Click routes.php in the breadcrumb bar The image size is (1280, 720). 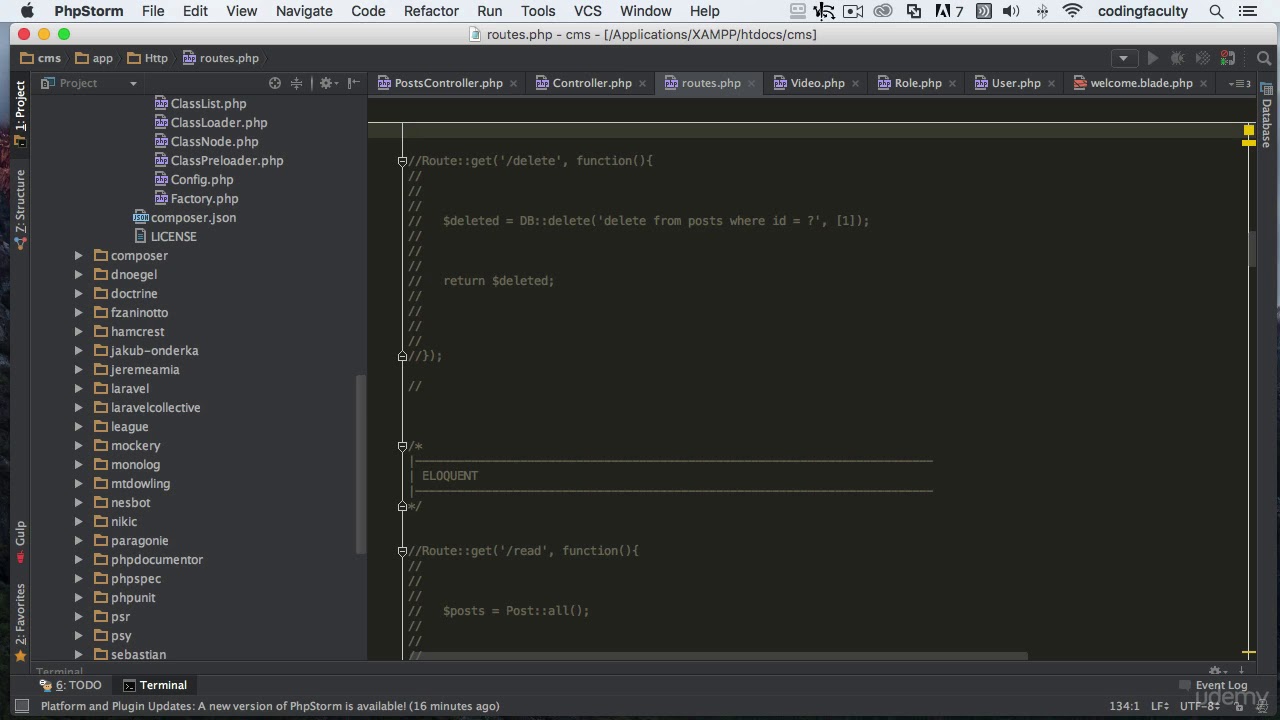pyautogui.click(x=220, y=58)
